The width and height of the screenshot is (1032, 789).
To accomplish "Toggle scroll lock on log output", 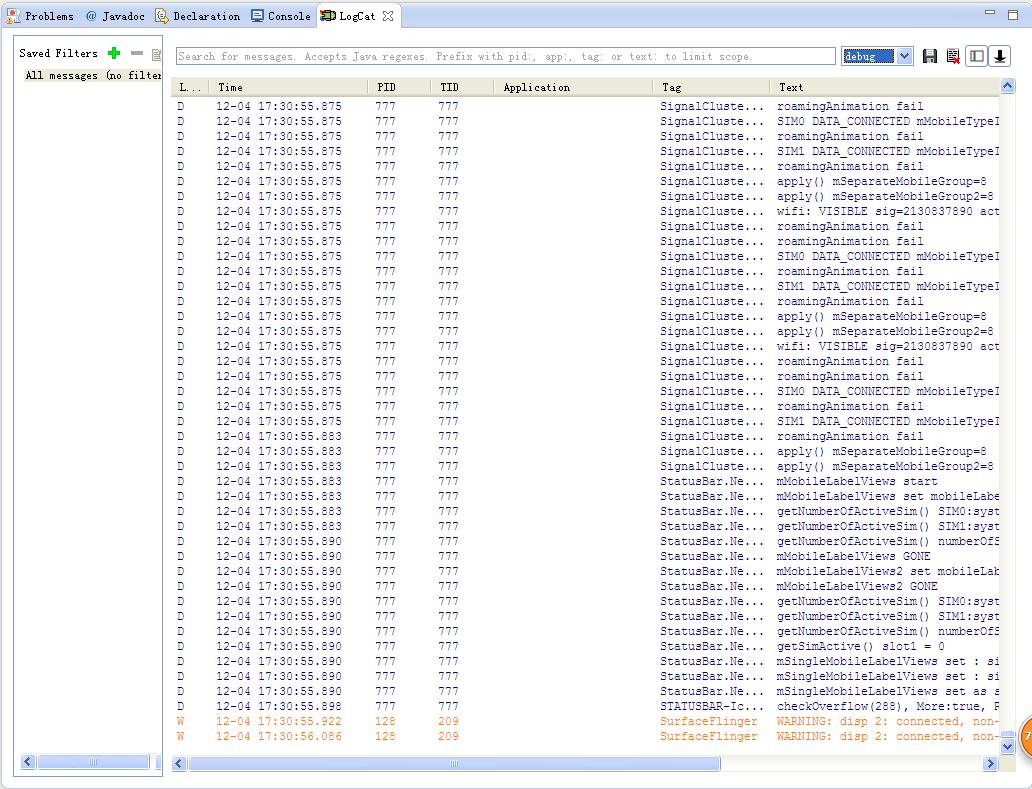I will [1000, 57].
